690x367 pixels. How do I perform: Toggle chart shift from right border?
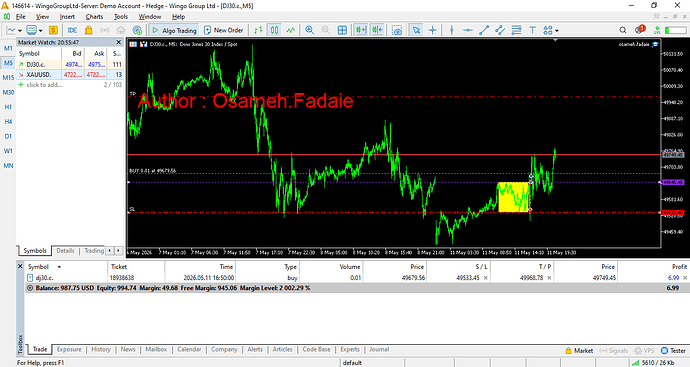(x=377, y=30)
